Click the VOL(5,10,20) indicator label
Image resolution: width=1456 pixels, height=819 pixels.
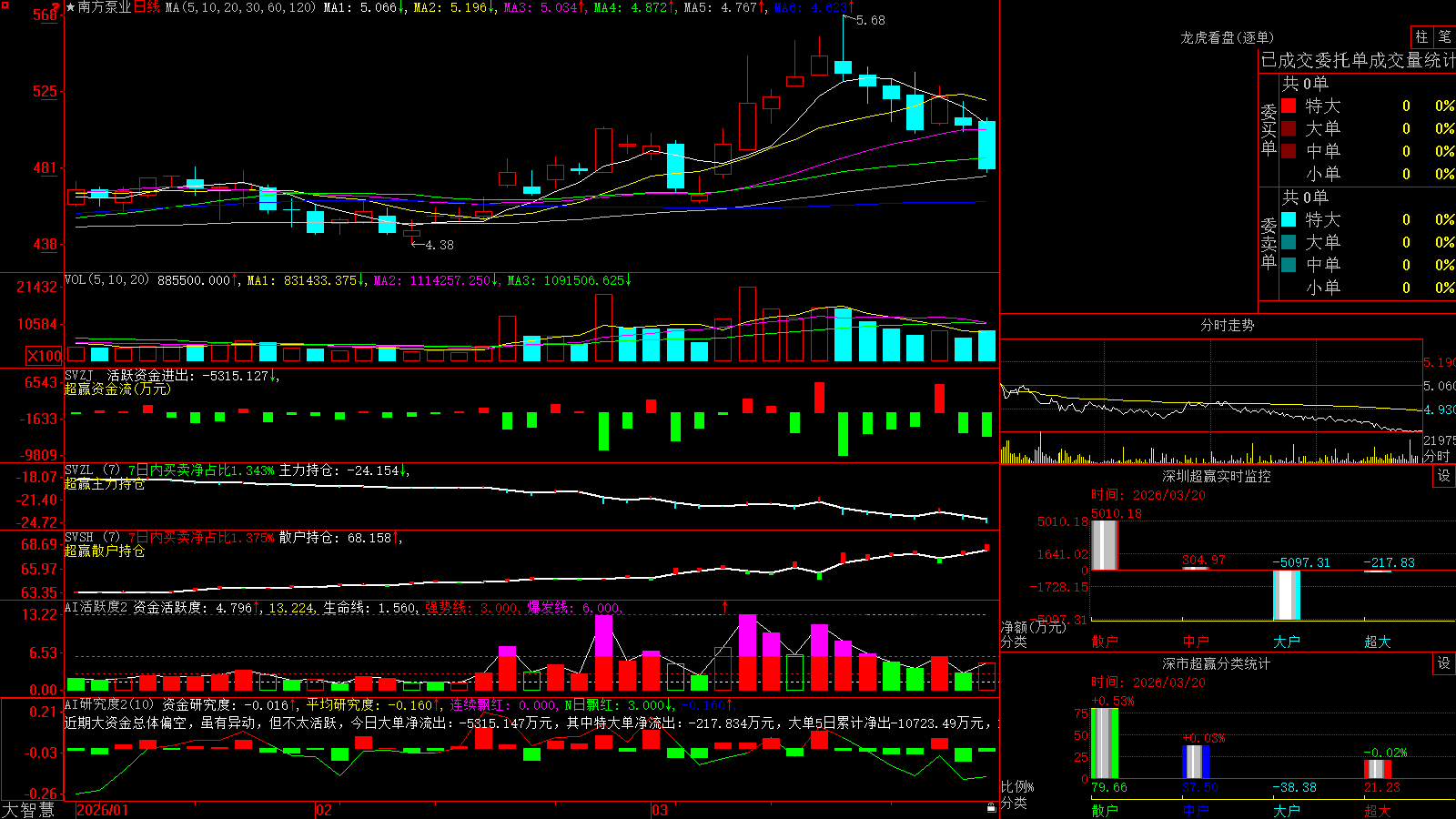106,279
